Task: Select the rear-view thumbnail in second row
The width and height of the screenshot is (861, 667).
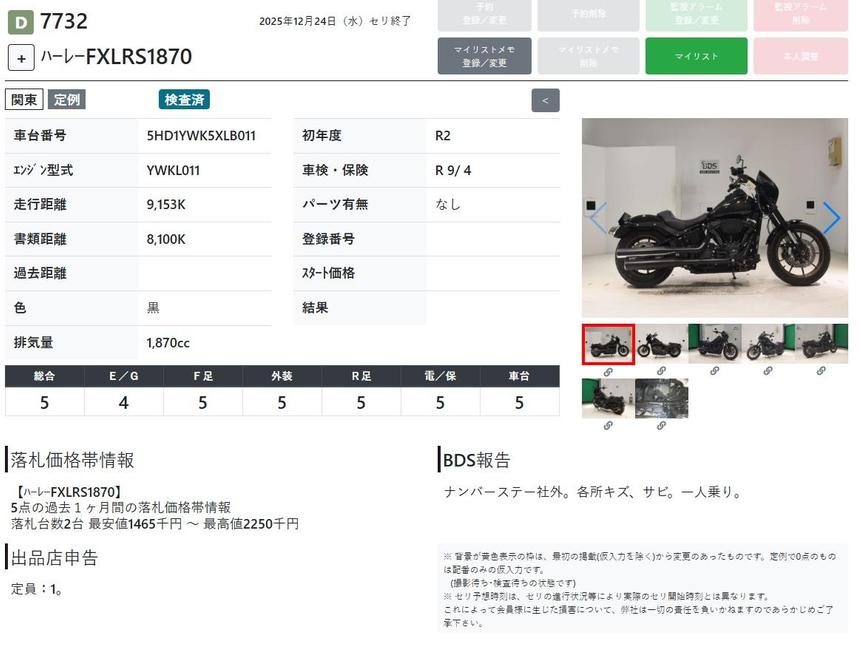Action: 608,398
